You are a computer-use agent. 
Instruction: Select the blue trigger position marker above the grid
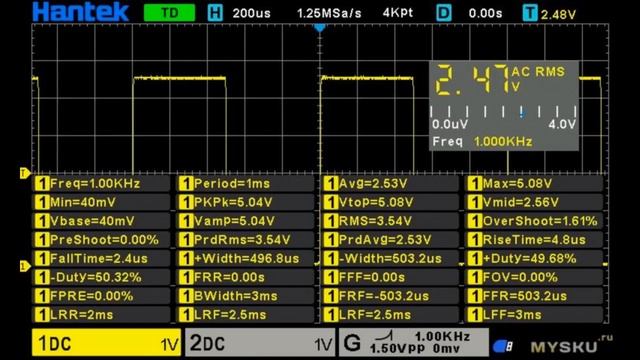coord(320,28)
